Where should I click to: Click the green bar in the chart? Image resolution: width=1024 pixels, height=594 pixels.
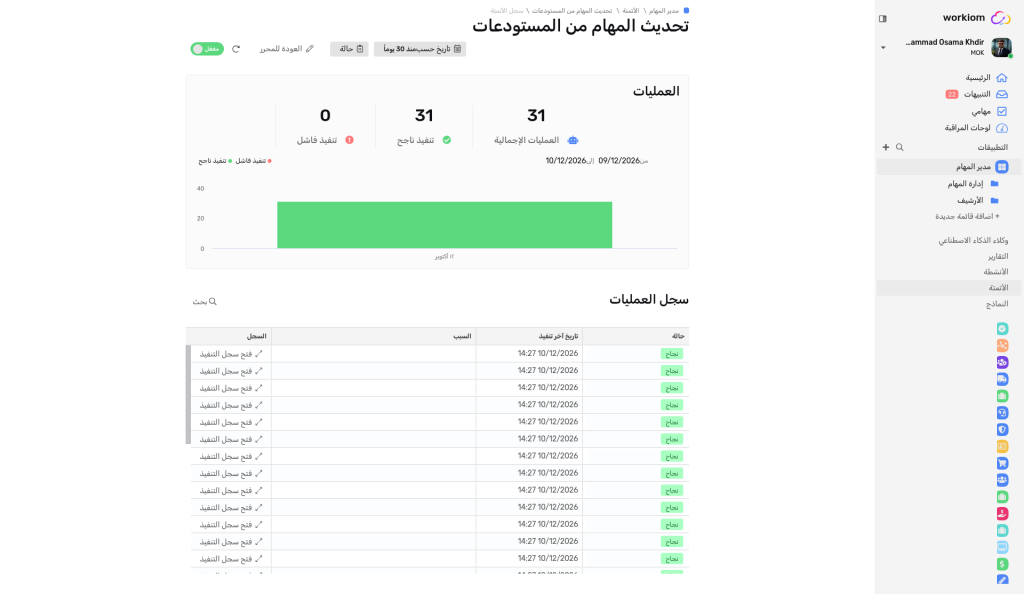(445, 225)
